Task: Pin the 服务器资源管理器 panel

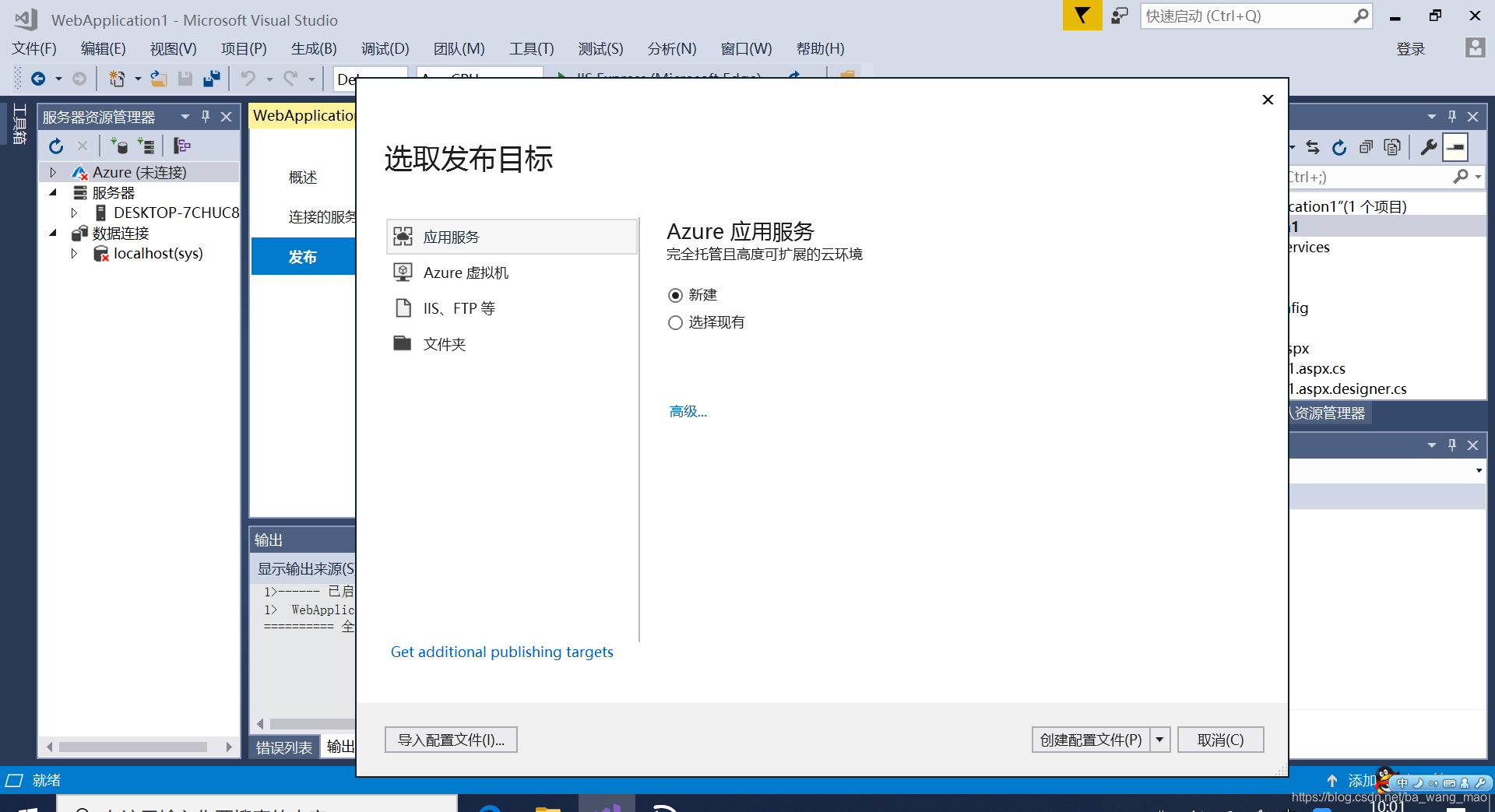Action: coord(206,117)
